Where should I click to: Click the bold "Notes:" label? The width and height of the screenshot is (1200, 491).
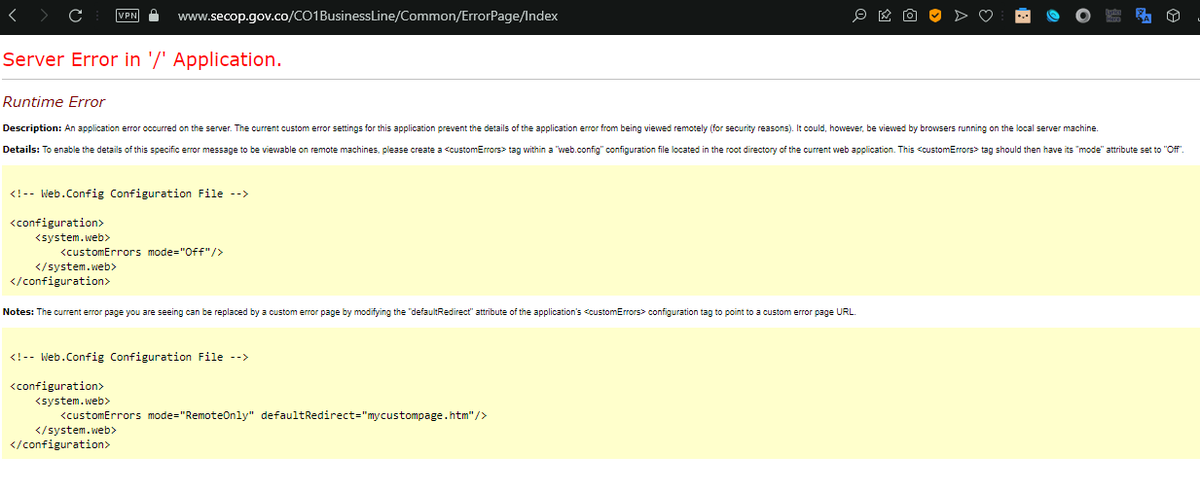click(19, 312)
